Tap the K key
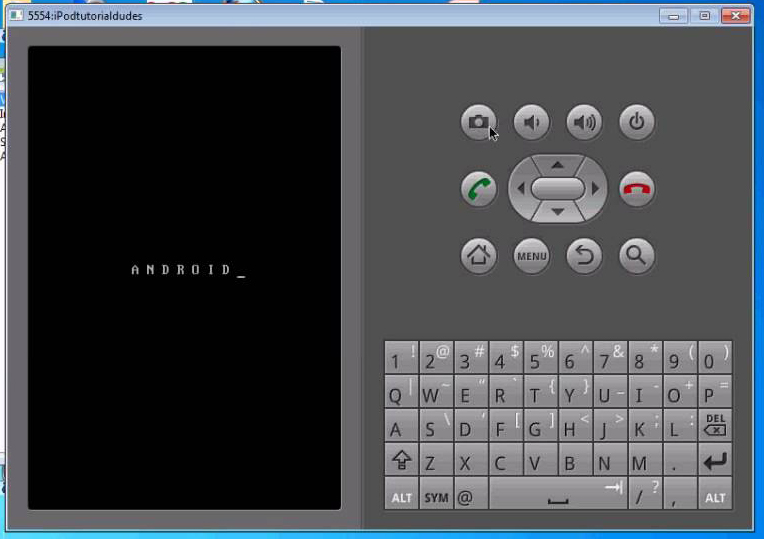This screenshot has height=539, width=764. click(x=645, y=425)
